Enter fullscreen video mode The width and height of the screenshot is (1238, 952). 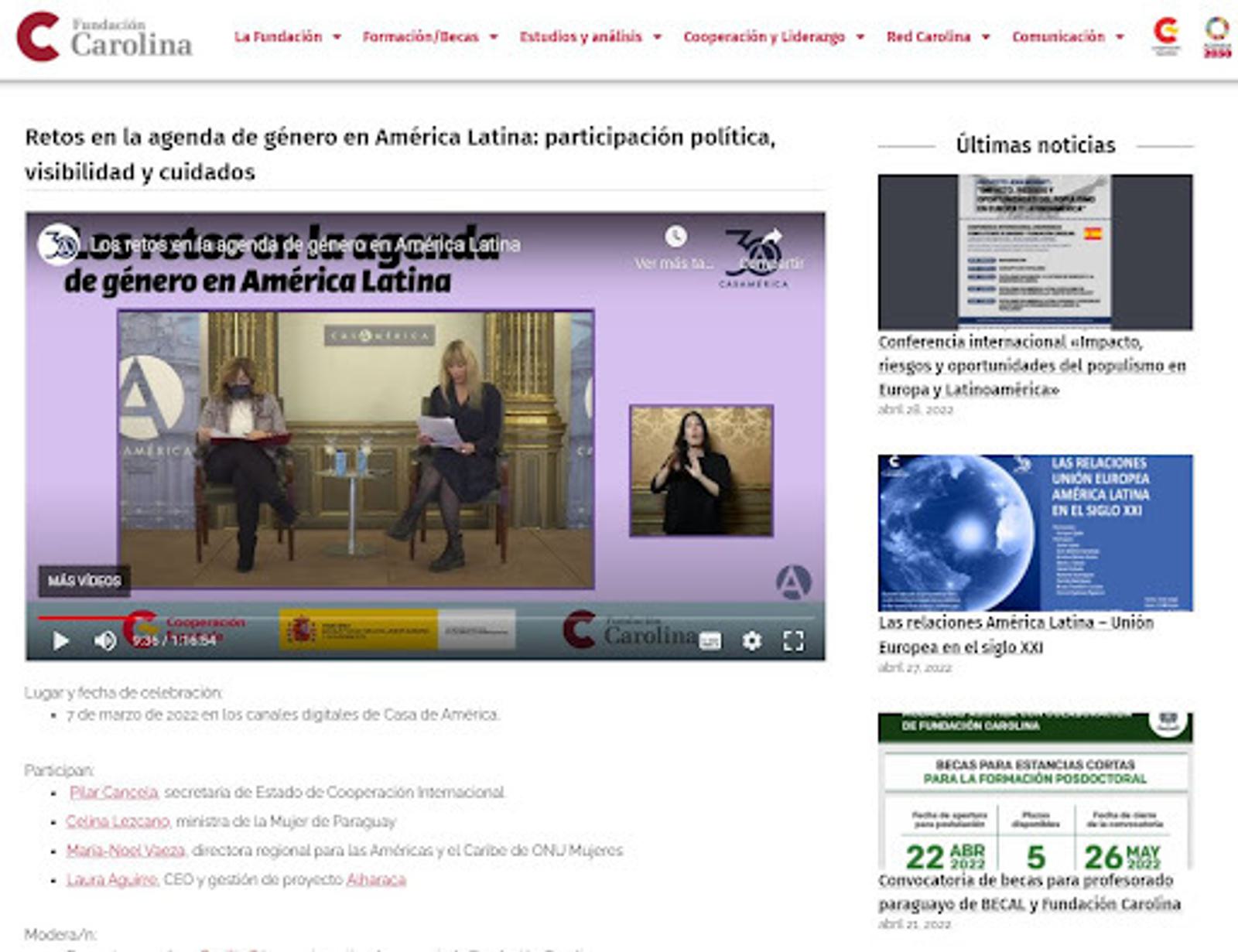pyautogui.click(x=793, y=640)
